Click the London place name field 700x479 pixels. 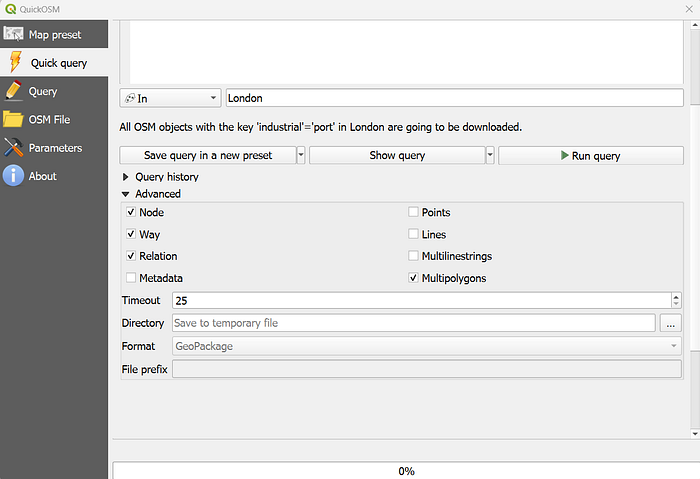click(x=454, y=98)
